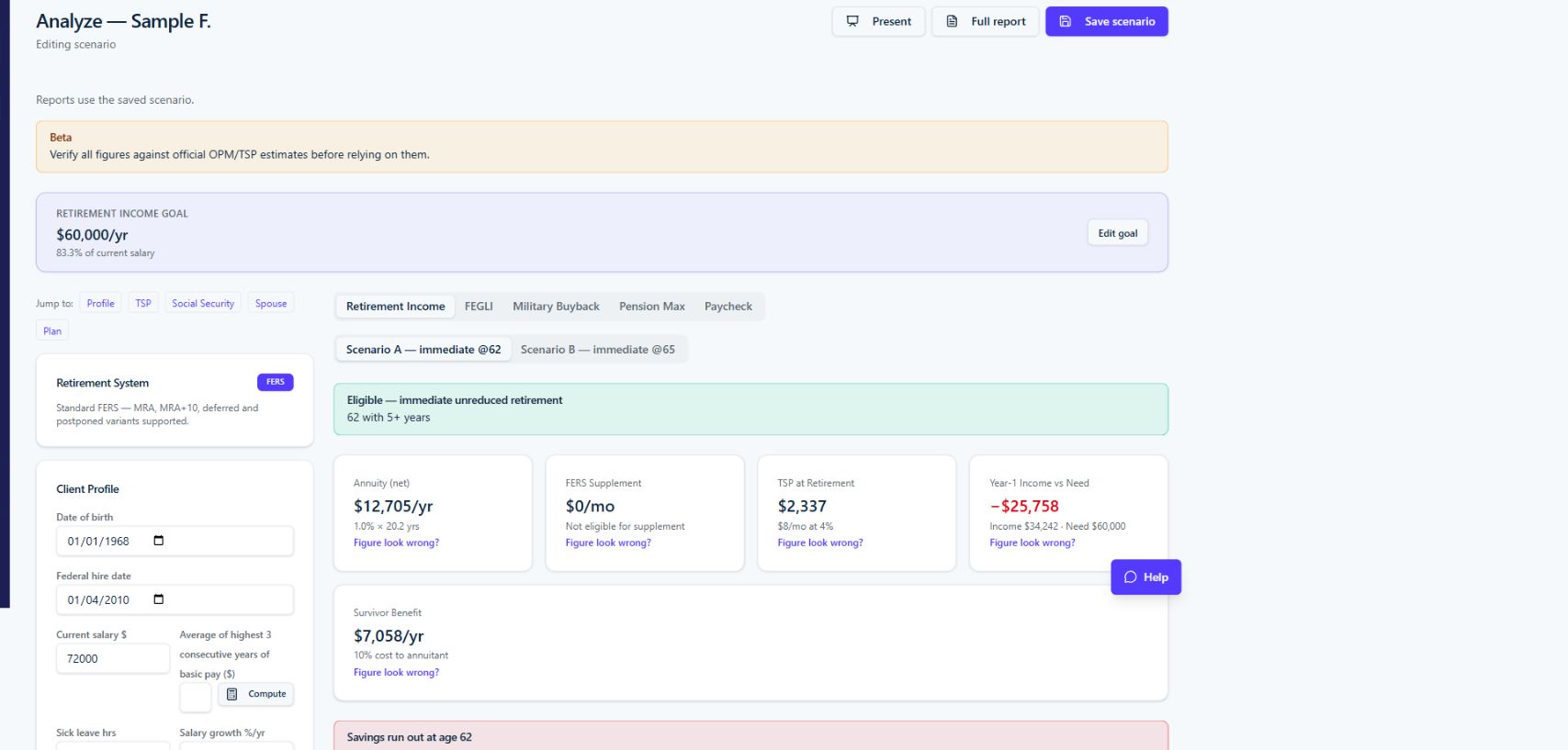Viewport: 1568px width, 750px height.
Task: Click the Current salary field showing 72000
Action: tap(113, 658)
